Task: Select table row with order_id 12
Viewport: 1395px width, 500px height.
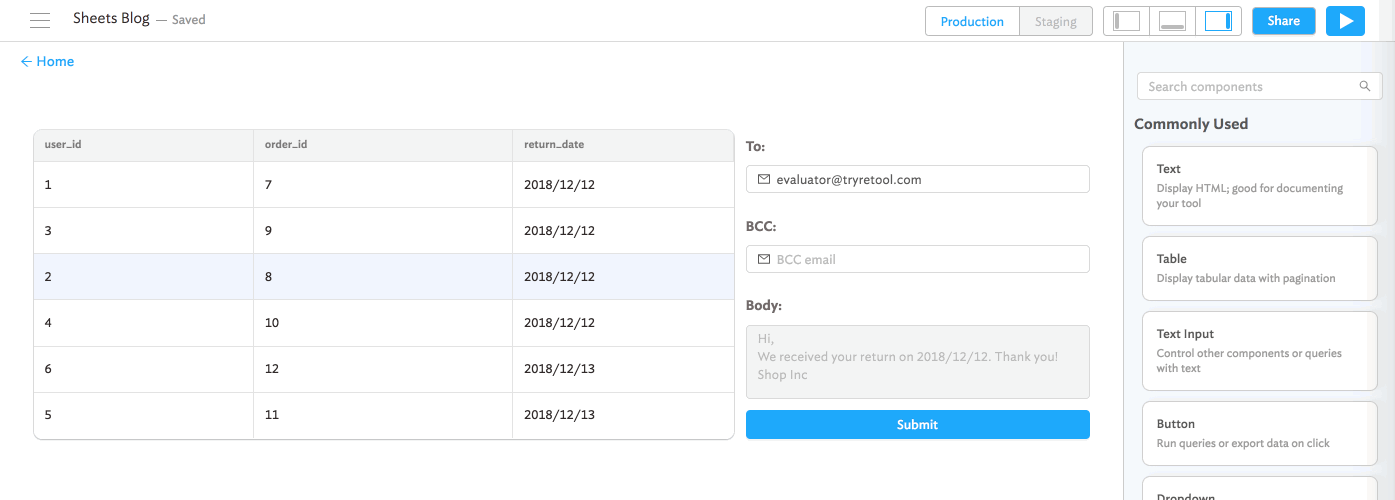Action: click(383, 369)
